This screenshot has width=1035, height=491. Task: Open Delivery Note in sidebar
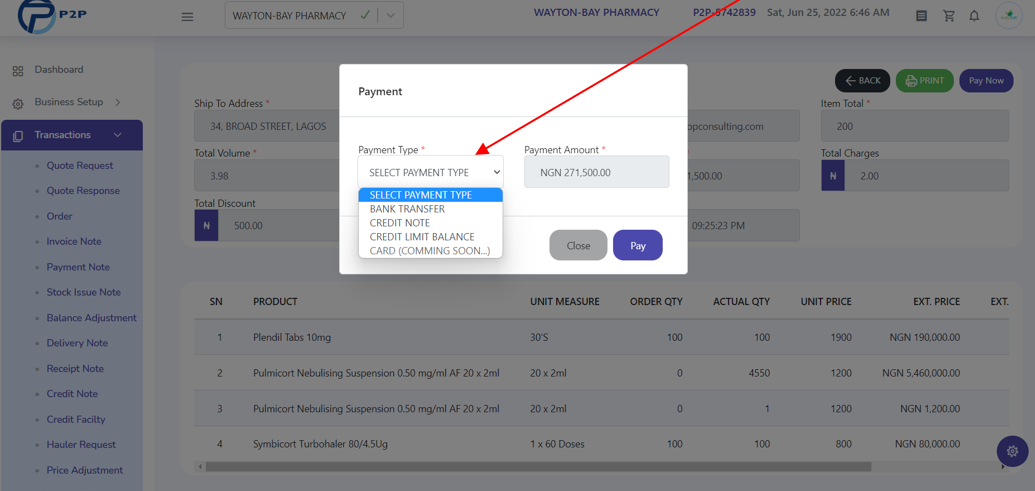pyautogui.click(x=77, y=343)
